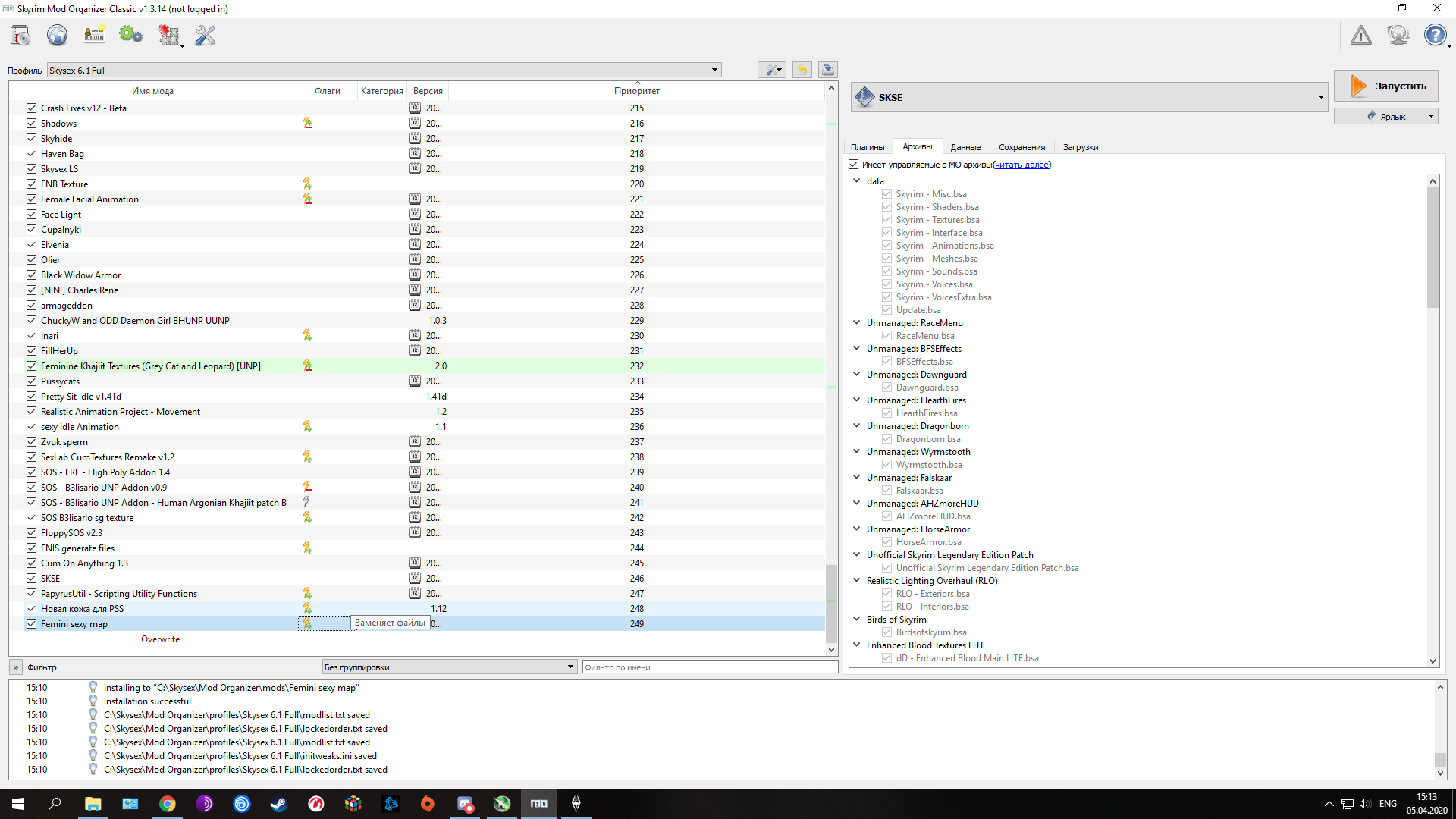Click the Ярлык shortcut button
1456x819 pixels.
1386,116
